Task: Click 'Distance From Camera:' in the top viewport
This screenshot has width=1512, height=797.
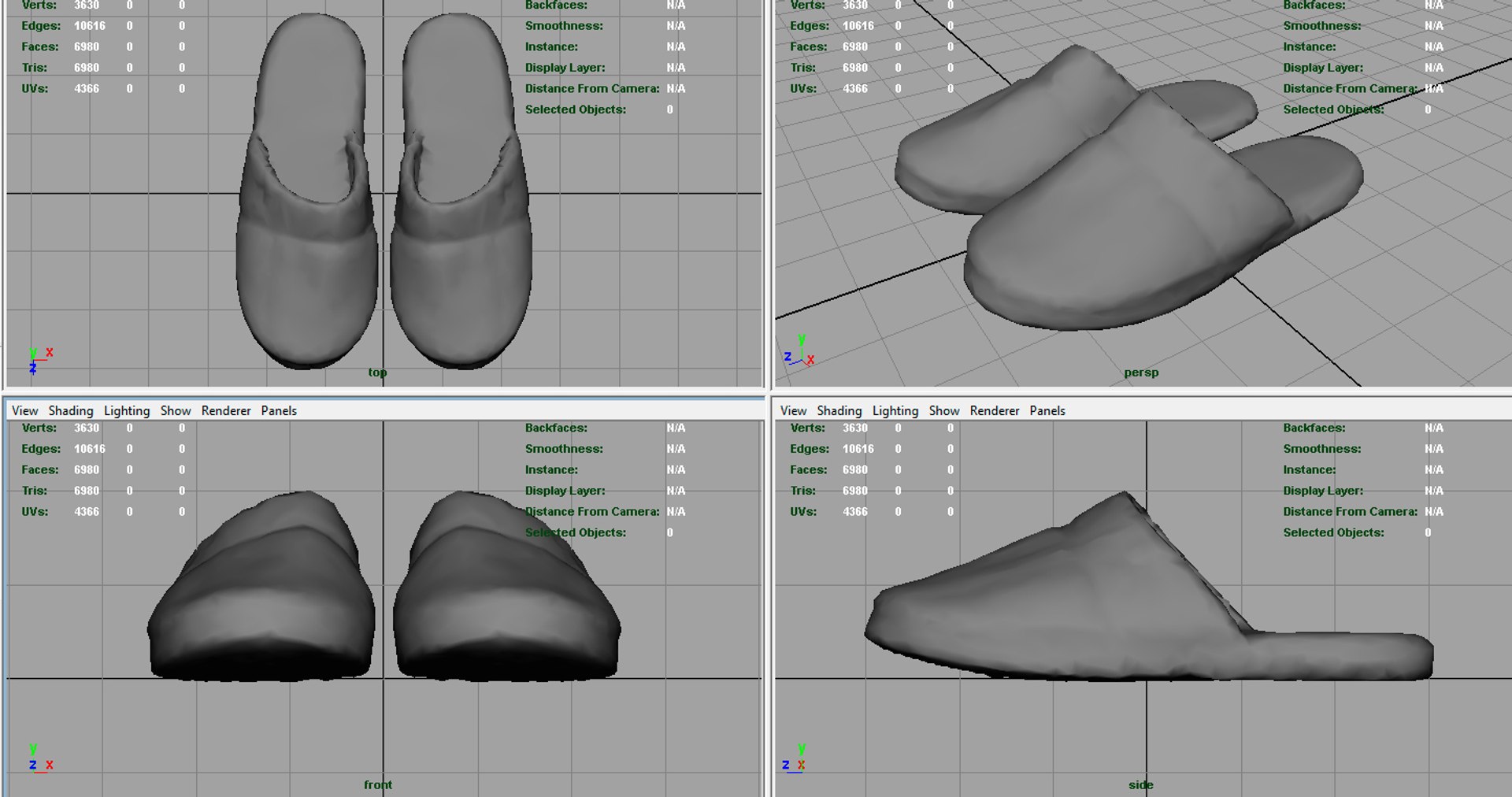Action: (592, 88)
